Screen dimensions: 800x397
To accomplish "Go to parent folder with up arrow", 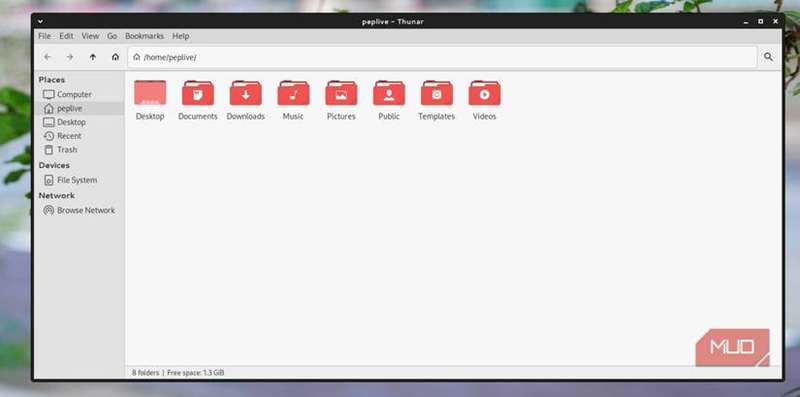I will pos(92,57).
